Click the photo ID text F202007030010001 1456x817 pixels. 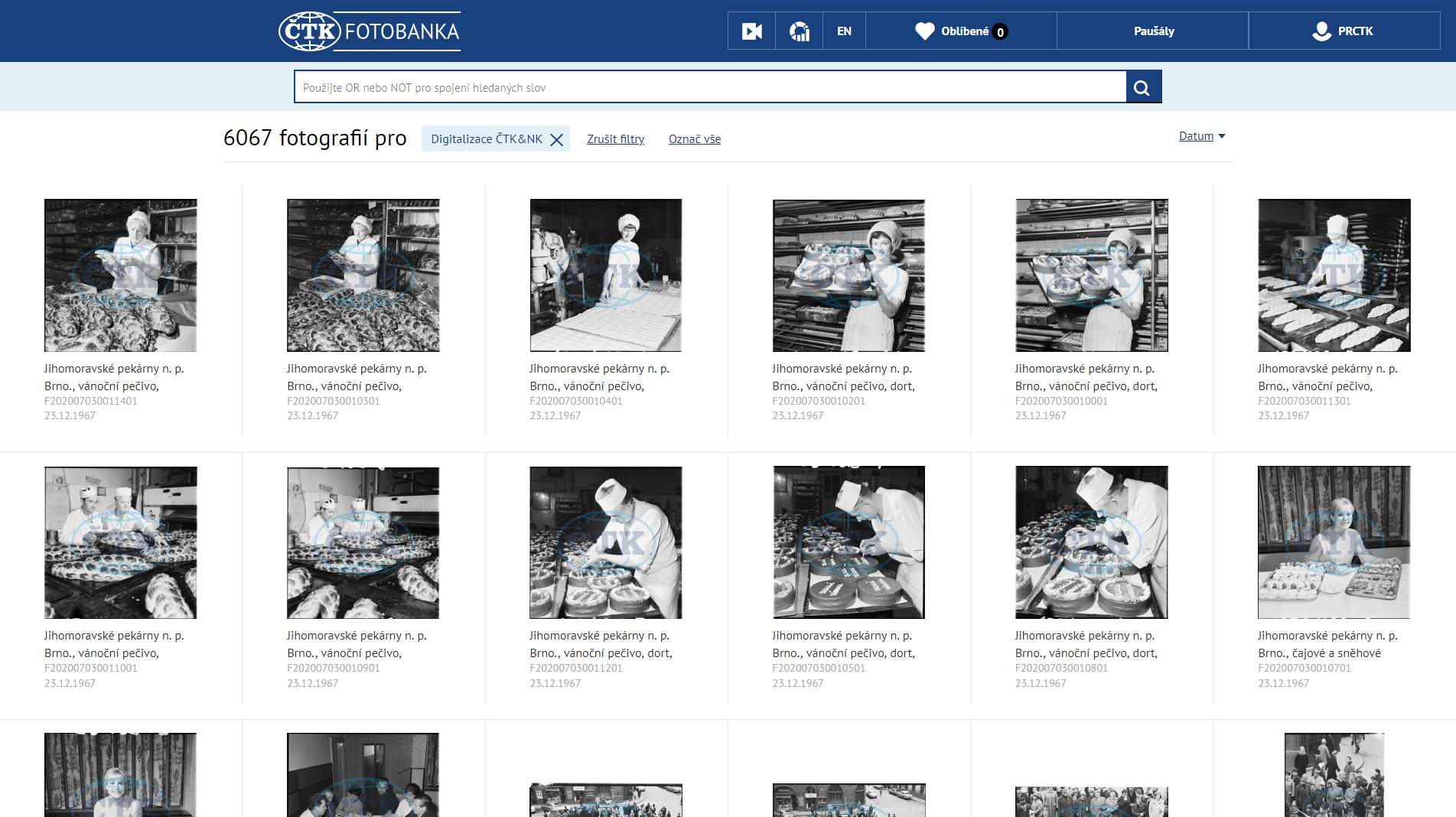coord(1061,401)
